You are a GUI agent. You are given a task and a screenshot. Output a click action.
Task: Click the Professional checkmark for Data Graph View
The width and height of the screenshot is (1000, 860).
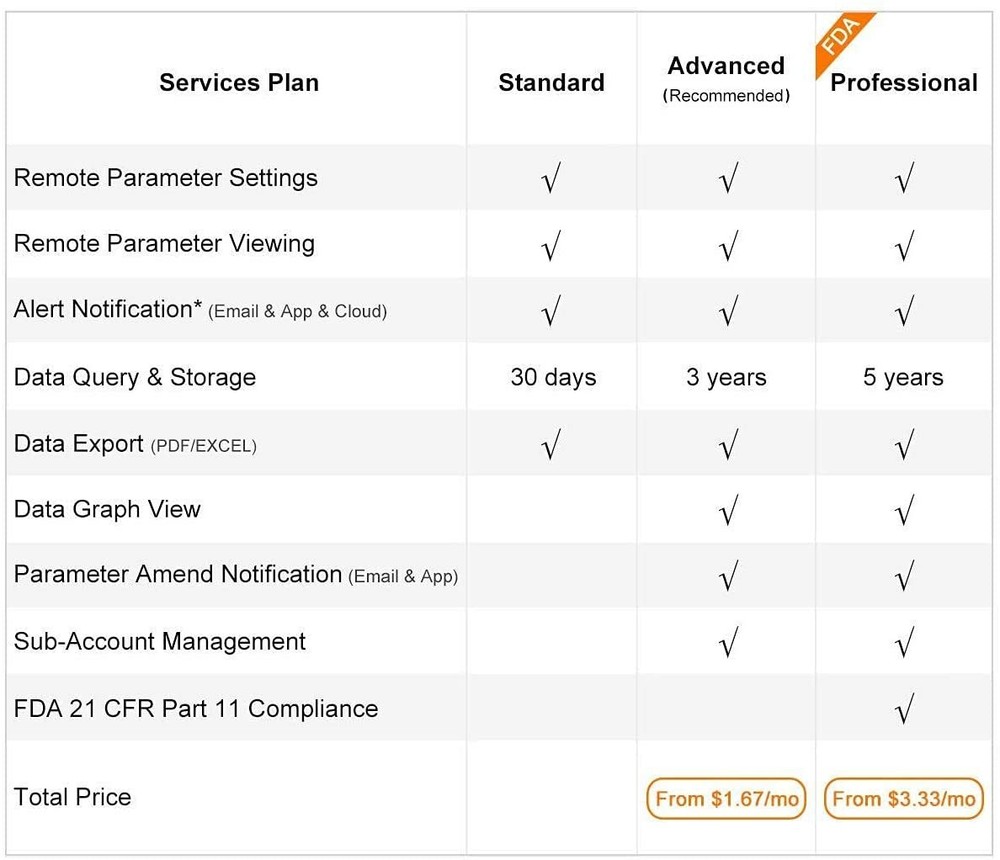click(x=904, y=511)
